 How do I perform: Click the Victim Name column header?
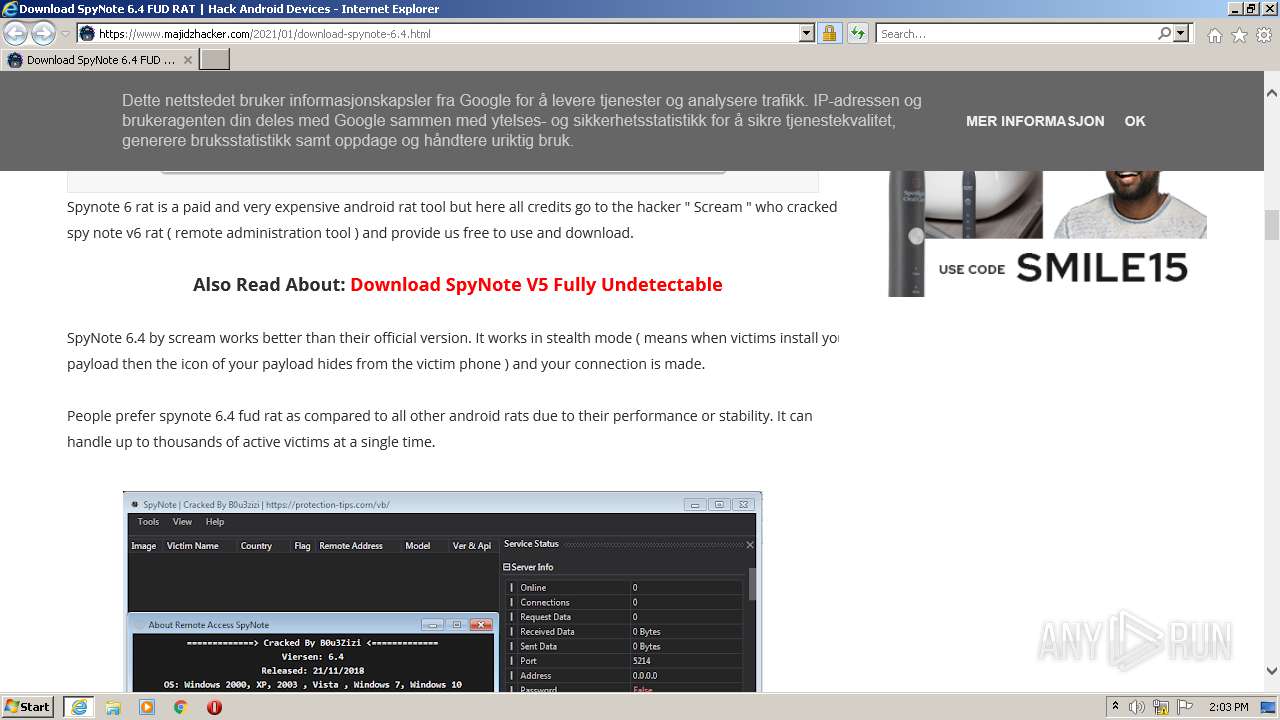(x=193, y=546)
